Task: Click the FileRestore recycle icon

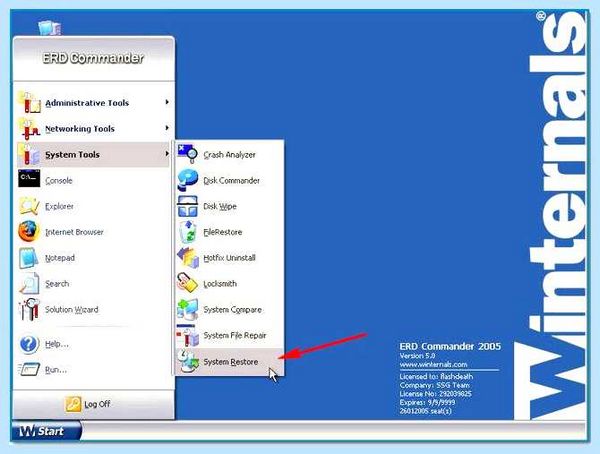Action: point(188,232)
